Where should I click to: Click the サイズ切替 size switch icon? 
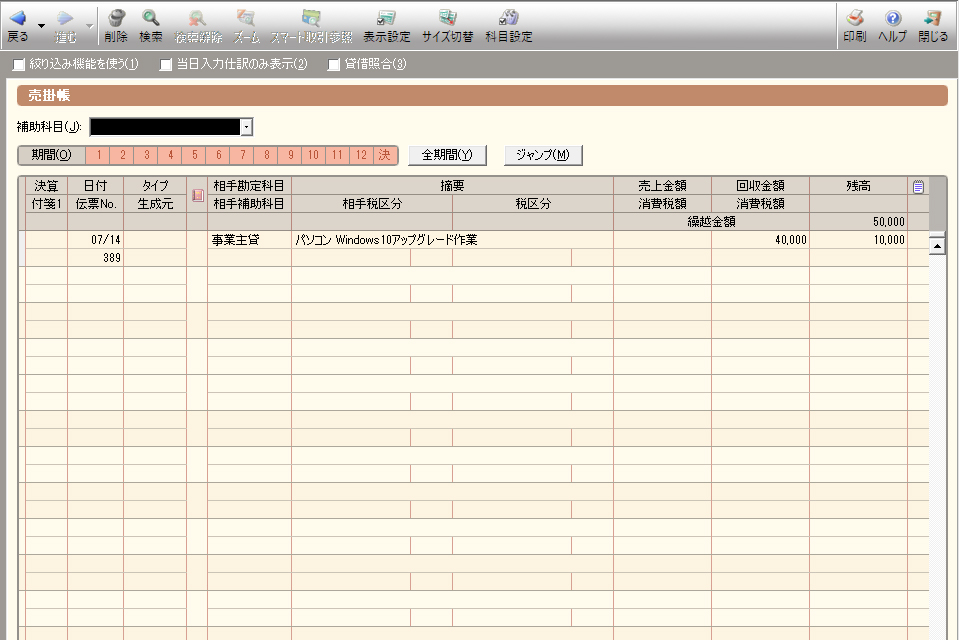point(448,18)
